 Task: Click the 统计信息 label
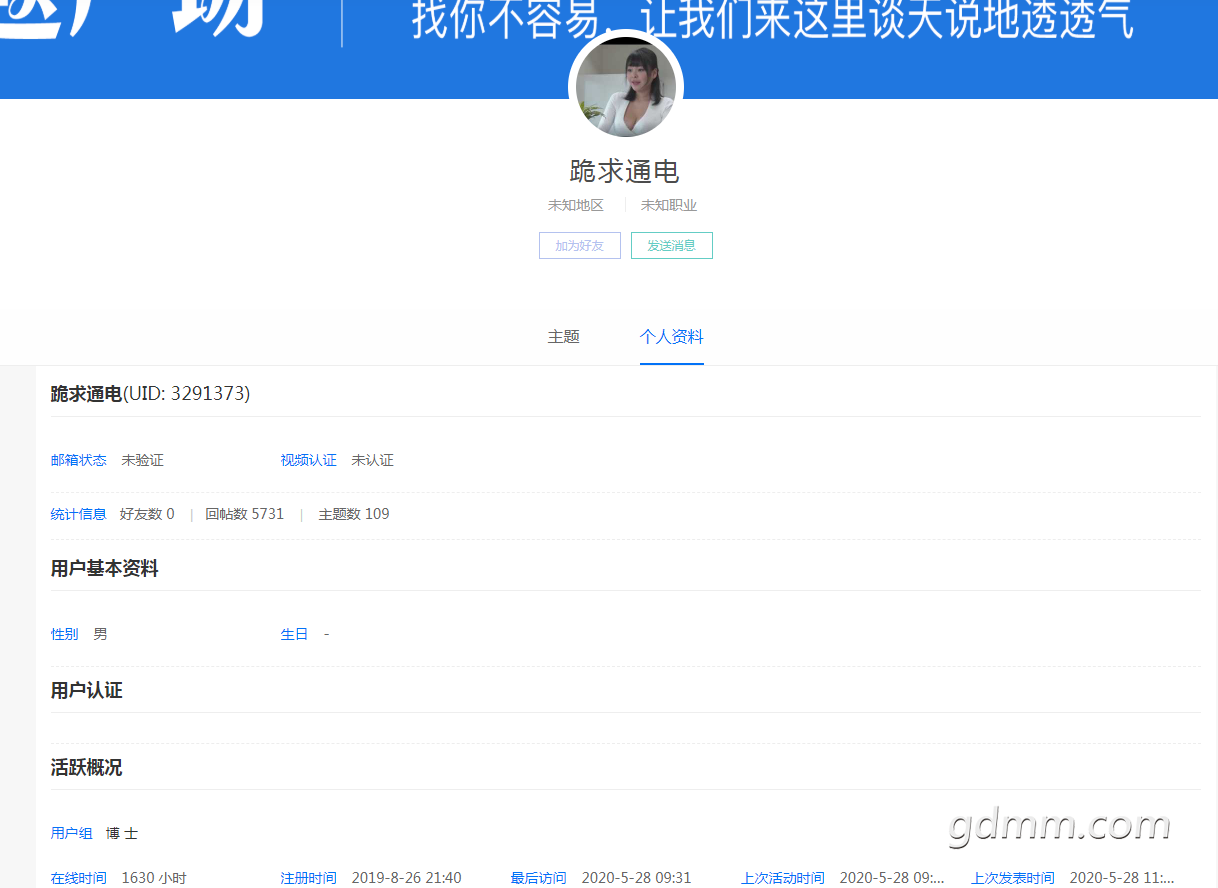pos(79,514)
